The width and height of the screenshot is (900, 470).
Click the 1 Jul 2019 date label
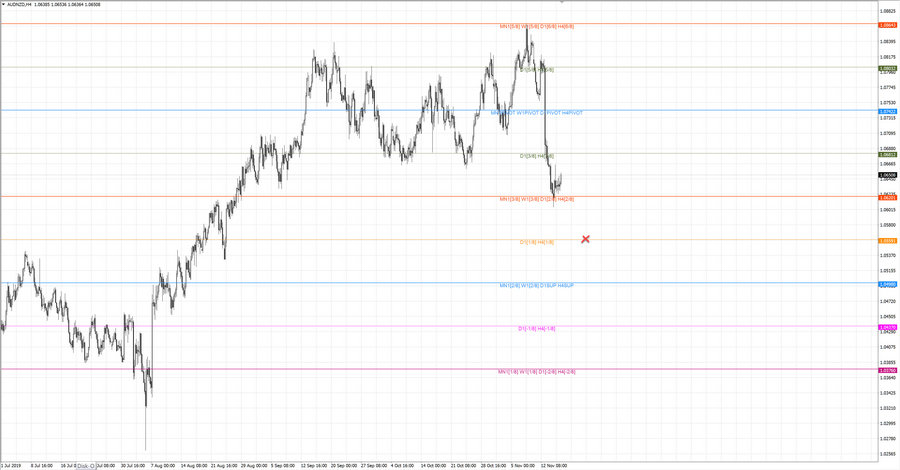[11, 466]
